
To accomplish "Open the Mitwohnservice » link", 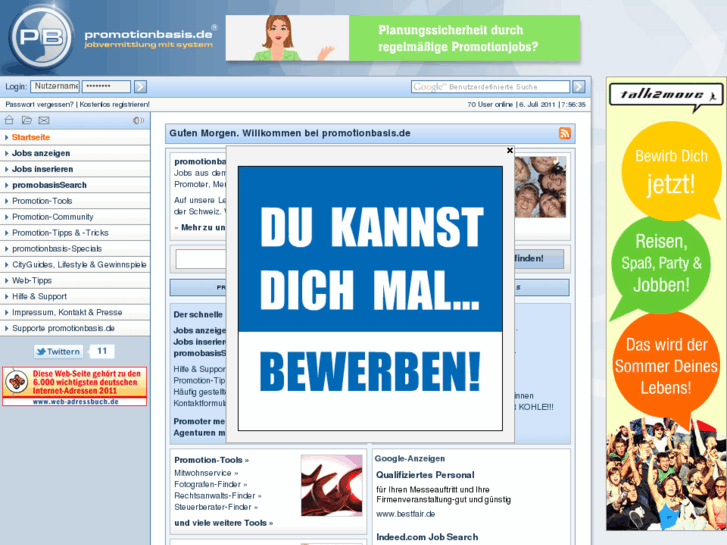I will click(x=206, y=473).
